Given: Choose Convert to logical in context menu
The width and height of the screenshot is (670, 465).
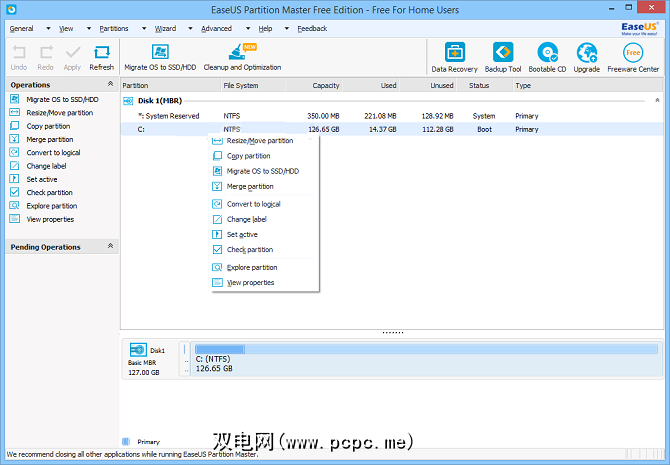Looking at the screenshot, I should 264,204.
